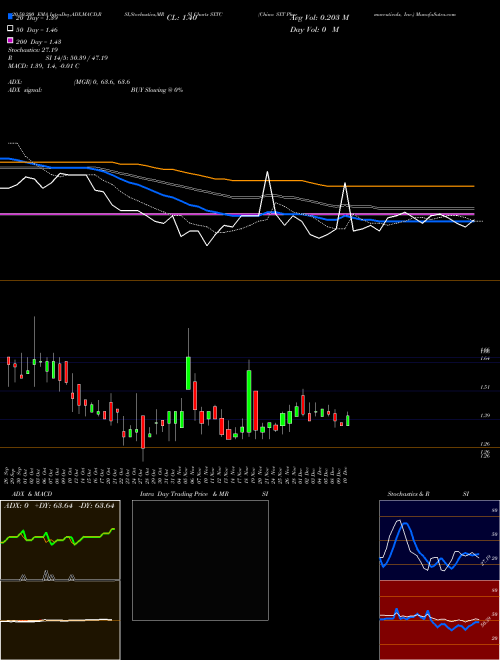Click the rightmost green candlestick on the price chart
500x660 pixels.
(x=348, y=420)
